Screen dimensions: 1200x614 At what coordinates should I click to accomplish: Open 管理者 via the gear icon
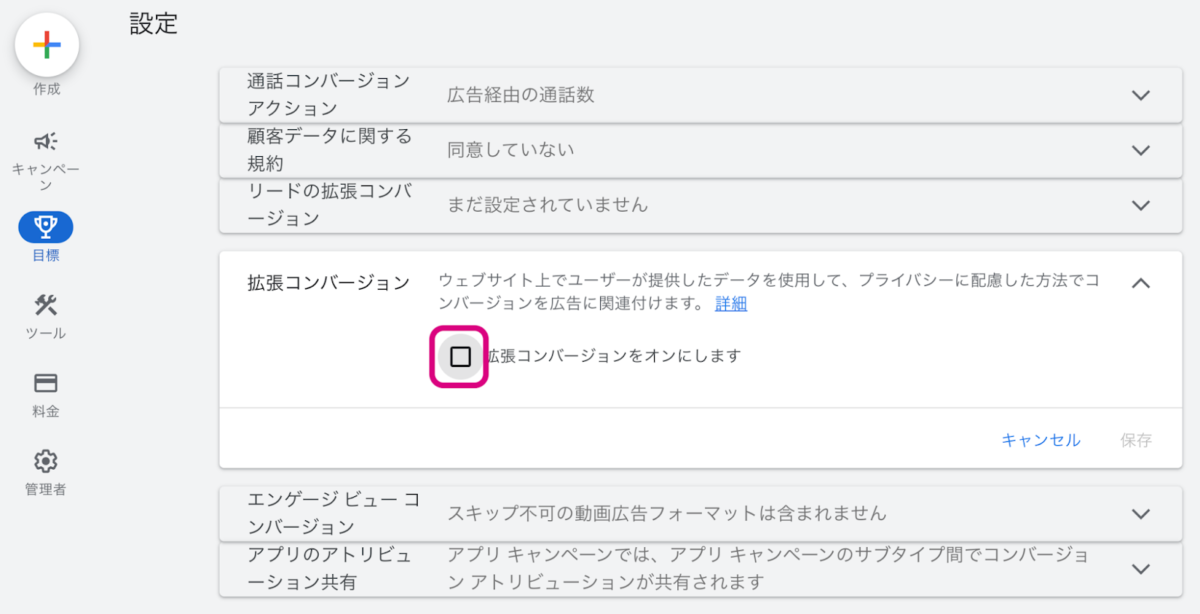tap(46, 461)
